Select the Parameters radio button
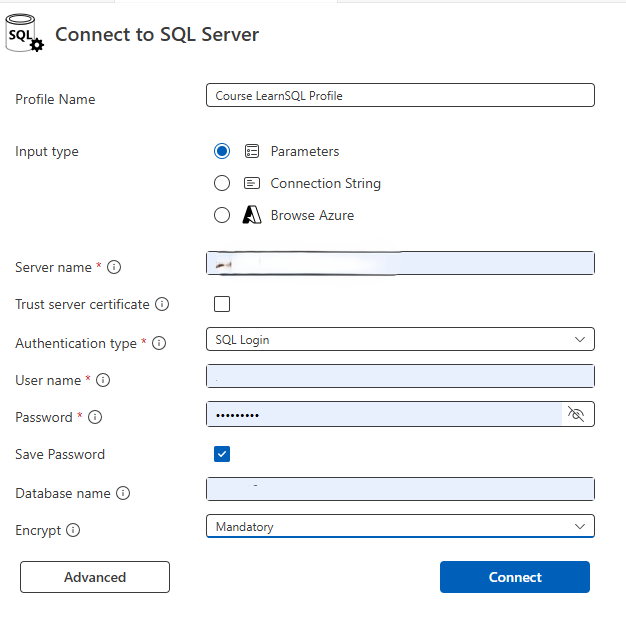The height and width of the screenshot is (619, 626). (222, 151)
